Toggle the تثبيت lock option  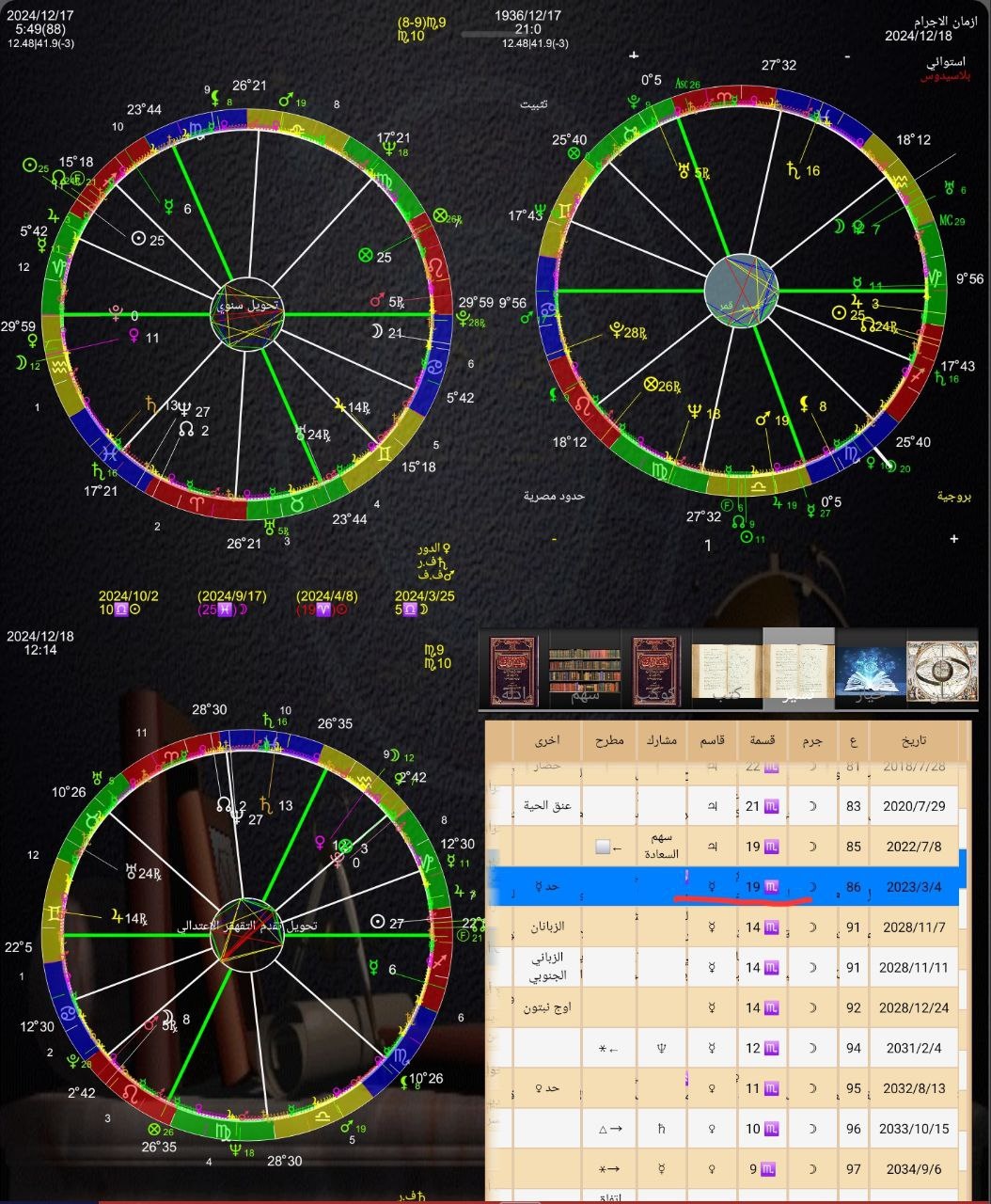click(535, 103)
